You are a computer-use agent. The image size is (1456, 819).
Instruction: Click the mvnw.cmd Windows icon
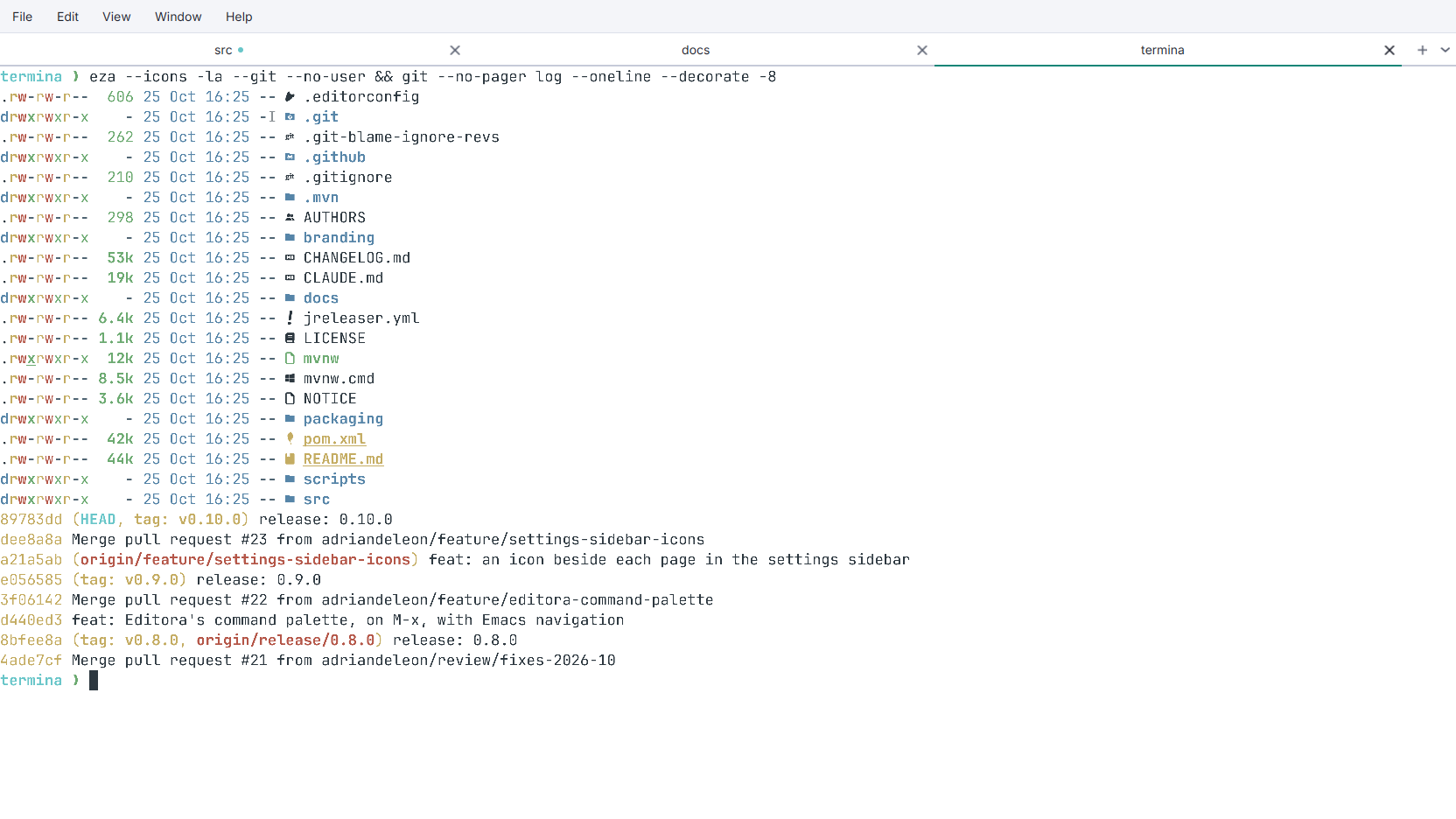(290, 379)
